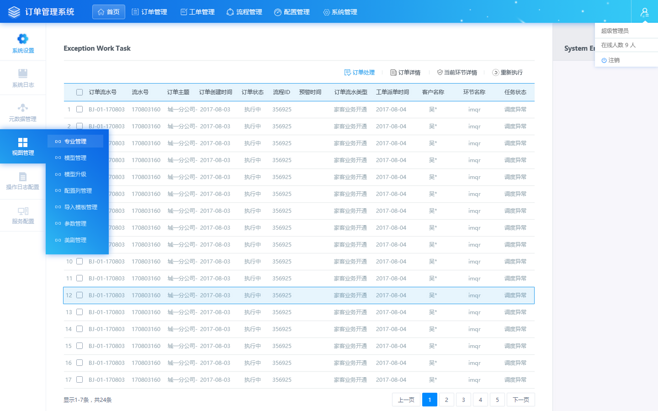Go to next page with 下一页
Screen dimensions: 658x411
tap(521, 400)
